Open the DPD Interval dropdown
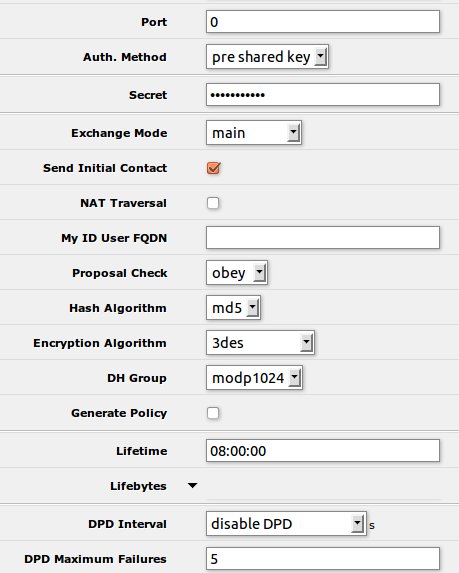Image resolution: width=459 pixels, height=573 pixels. [286, 524]
